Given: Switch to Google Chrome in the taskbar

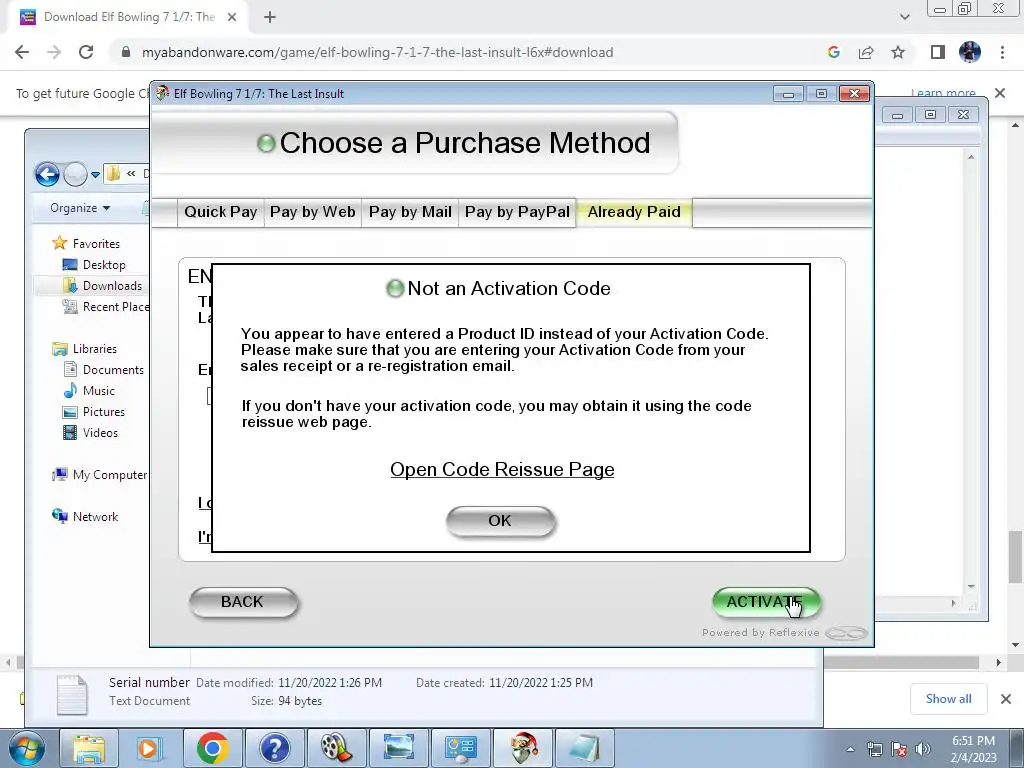Looking at the screenshot, I should click(212, 748).
